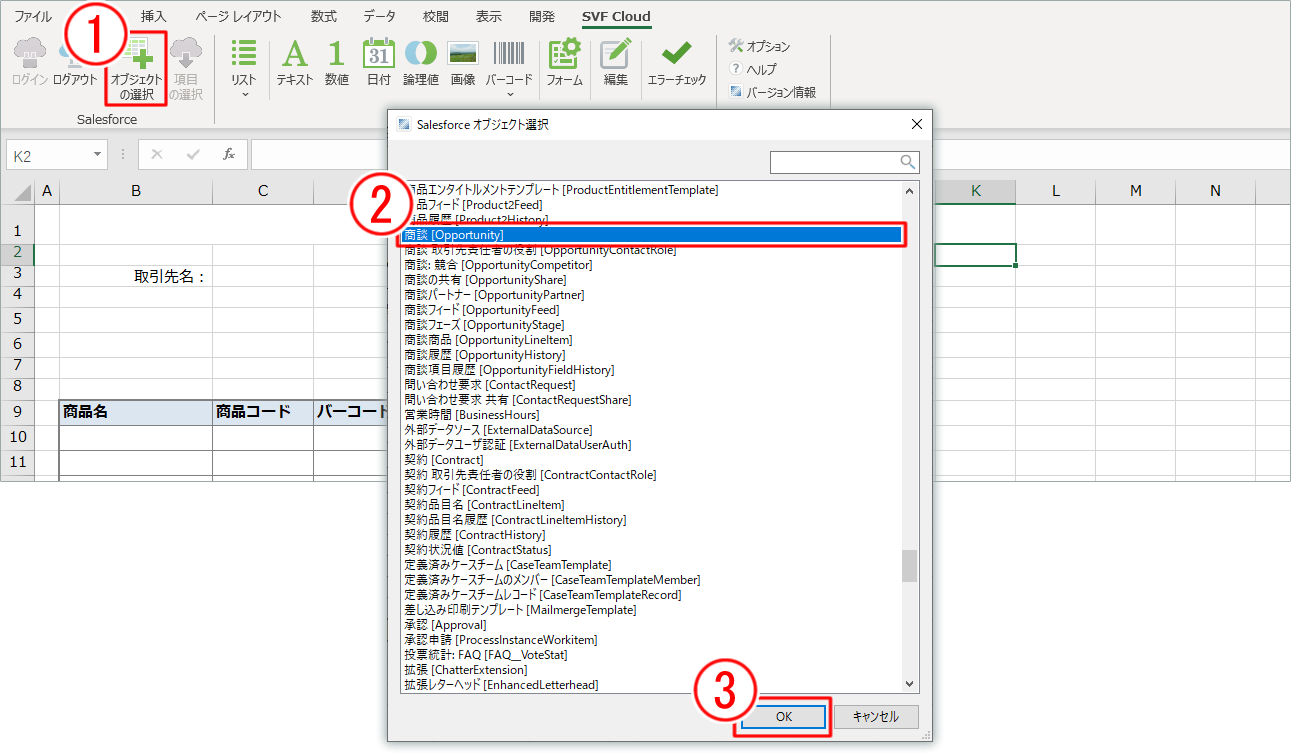Click the 取引先名： cell
This screenshot has width=1291, height=753.
click(136, 276)
